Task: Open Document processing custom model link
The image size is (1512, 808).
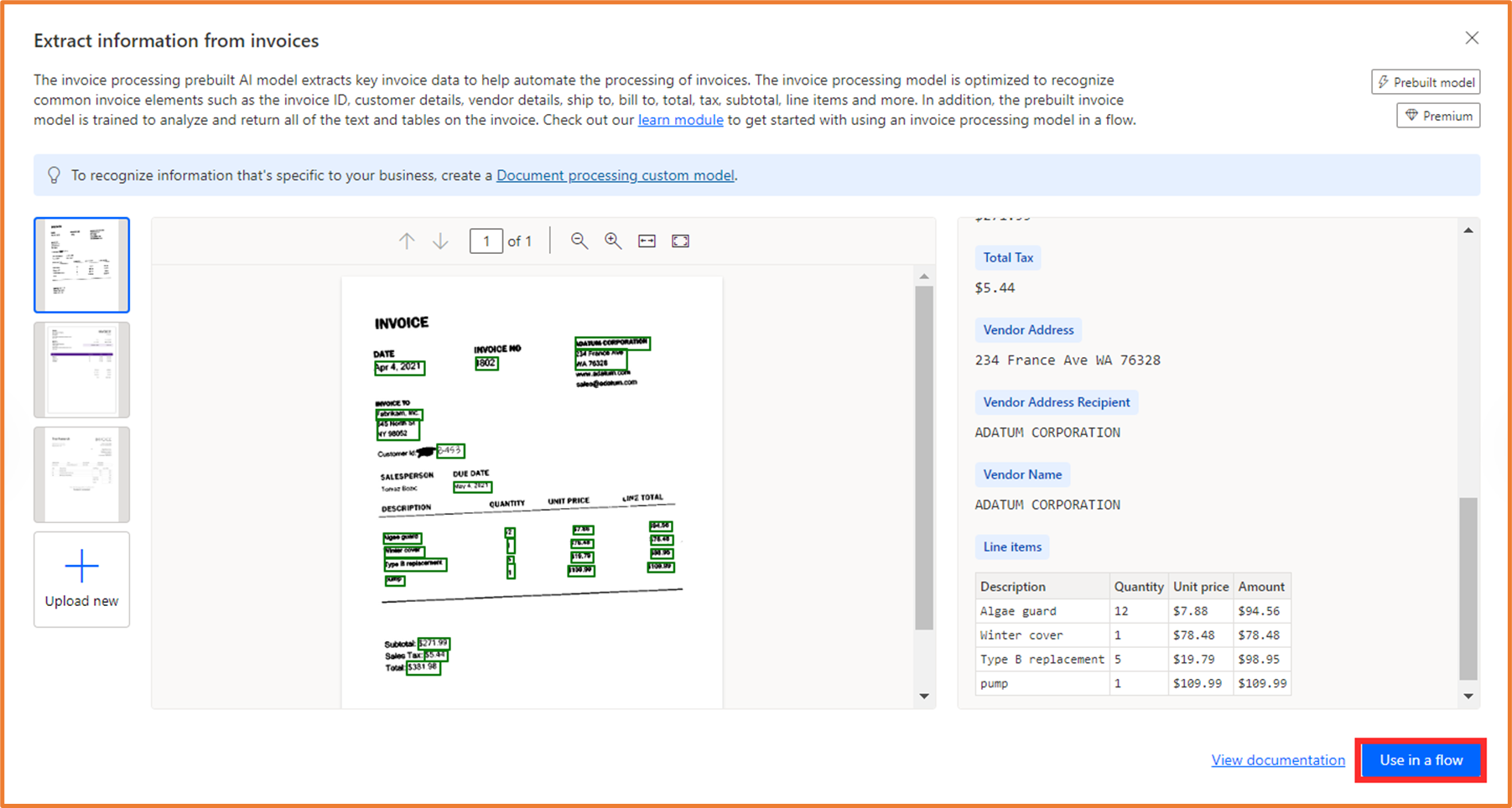Action: [x=616, y=175]
